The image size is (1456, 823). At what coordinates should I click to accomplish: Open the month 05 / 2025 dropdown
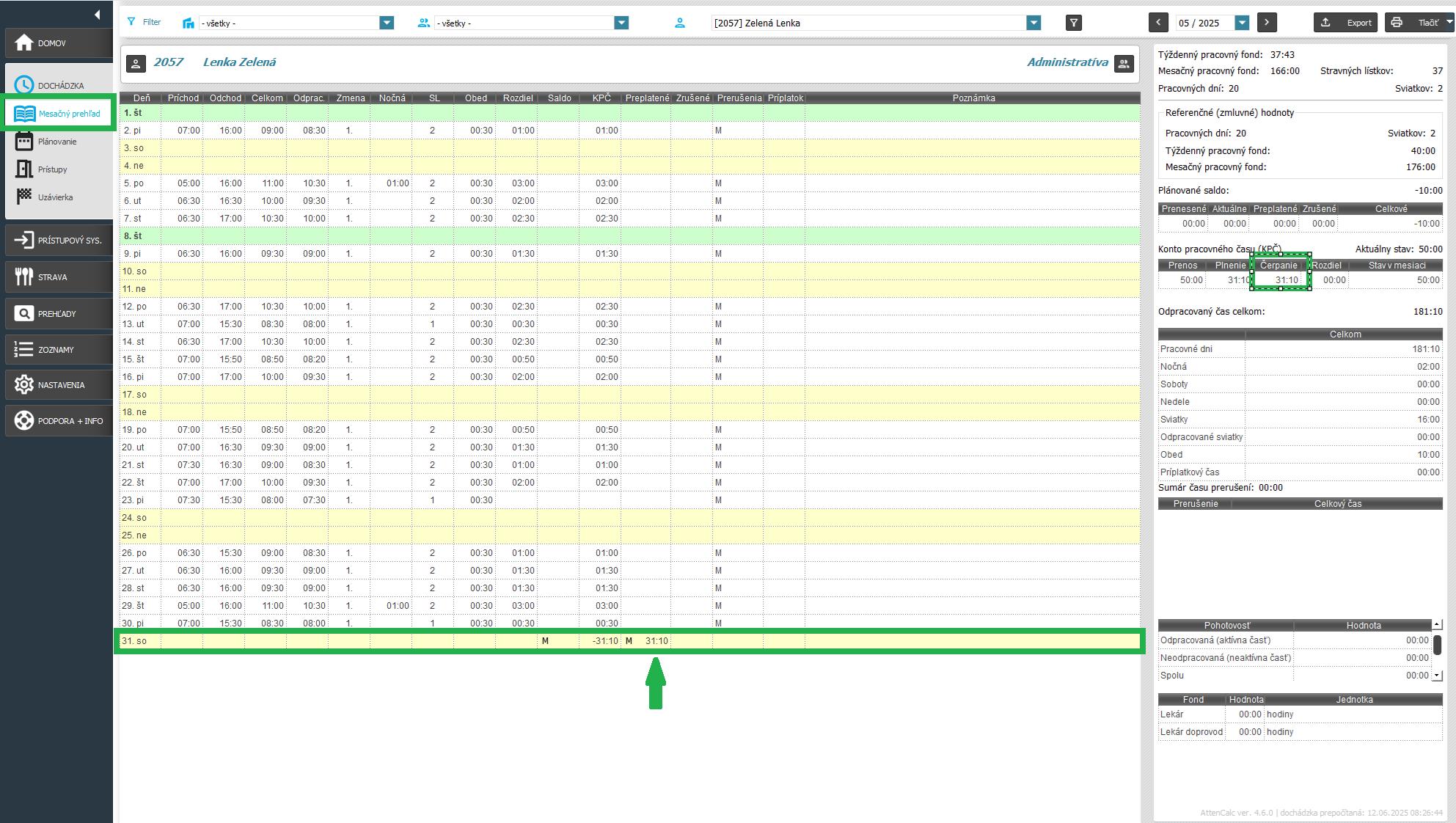coord(1242,23)
